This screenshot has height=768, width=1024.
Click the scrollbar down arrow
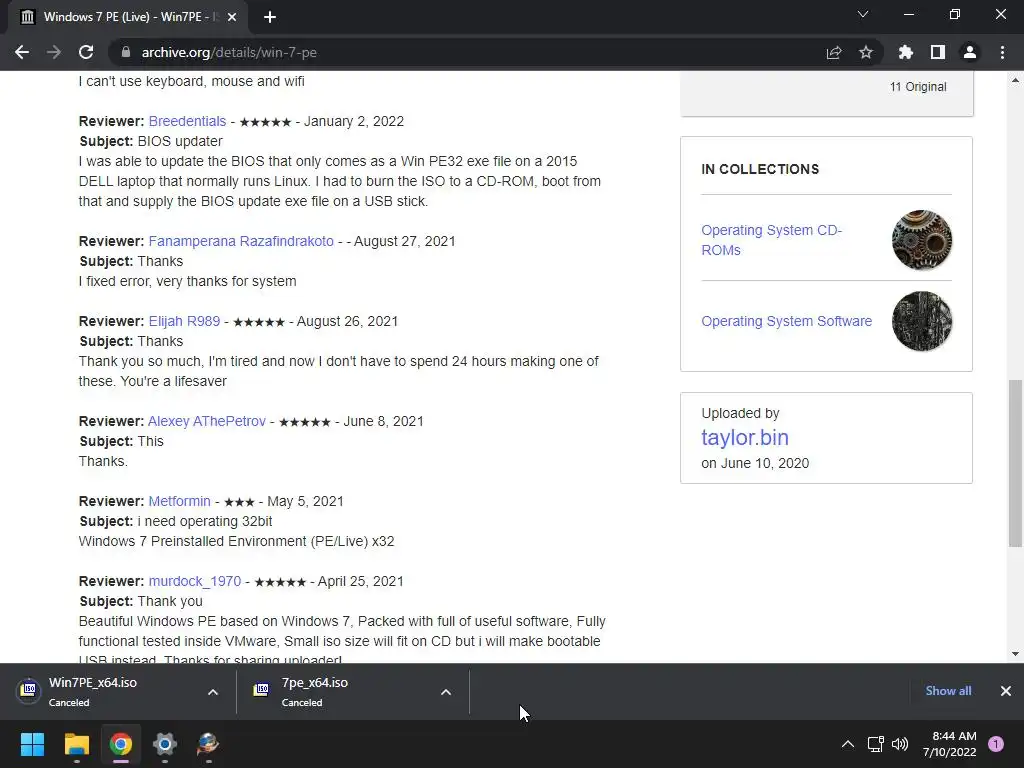pos(1015,653)
